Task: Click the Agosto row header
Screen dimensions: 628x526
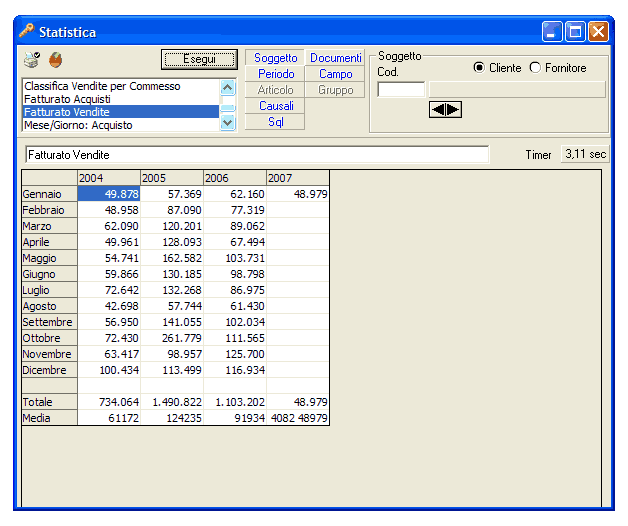Action: tap(49, 306)
